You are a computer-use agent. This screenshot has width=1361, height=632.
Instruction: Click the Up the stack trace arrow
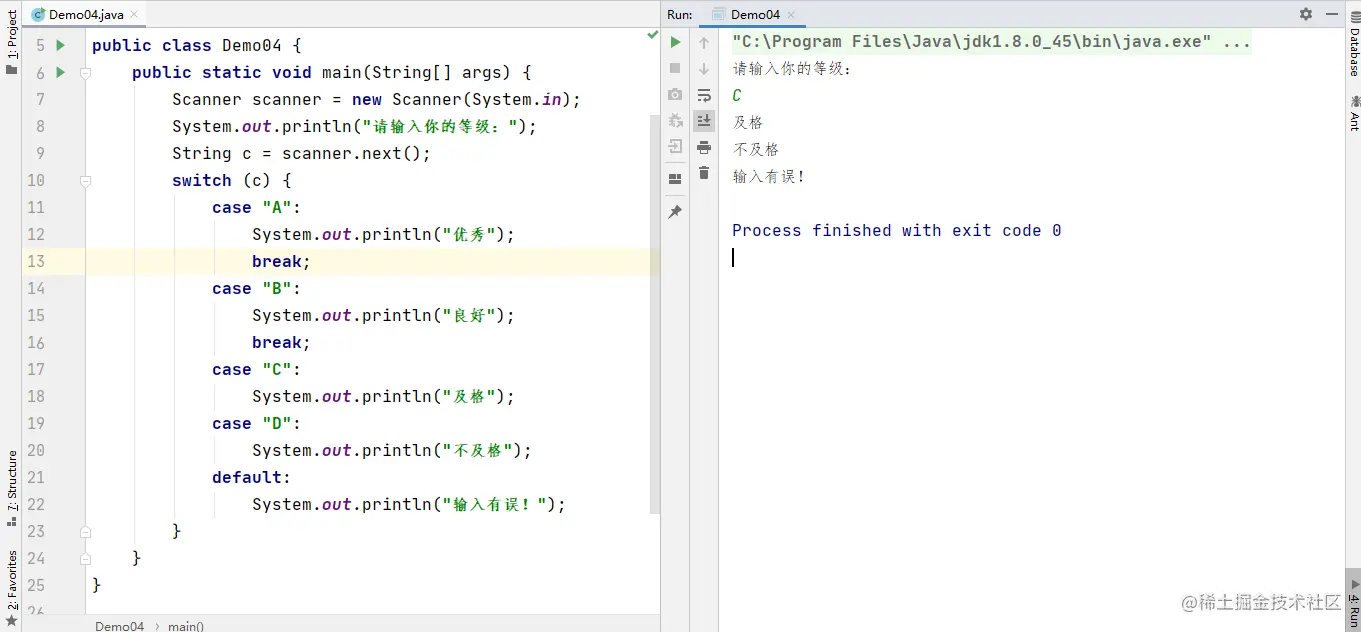[x=704, y=43]
